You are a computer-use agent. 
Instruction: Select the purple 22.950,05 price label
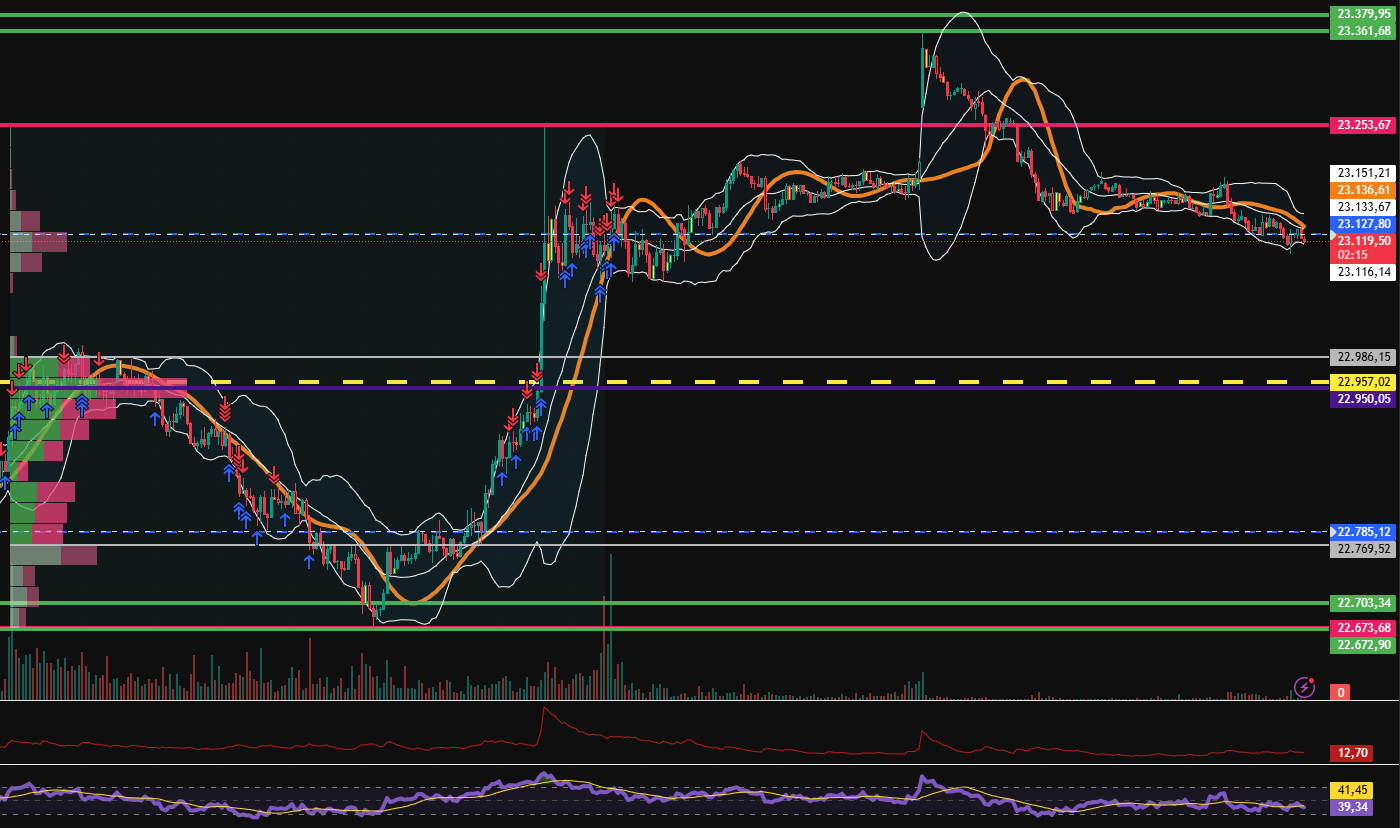click(x=1365, y=399)
